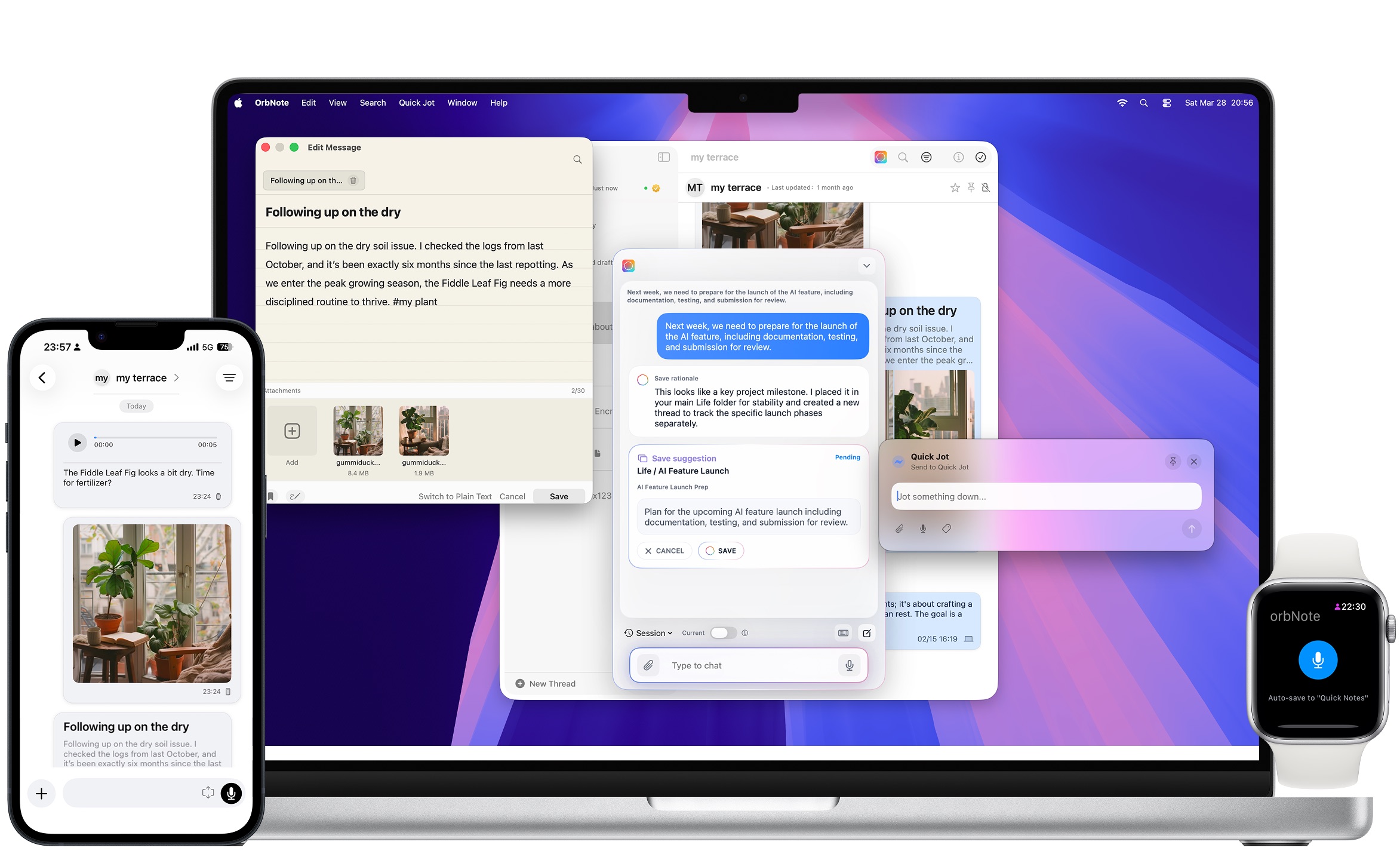This screenshot has height=854, width=1400.
Task: Open Control Center in menu bar
Action: [1167, 103]
